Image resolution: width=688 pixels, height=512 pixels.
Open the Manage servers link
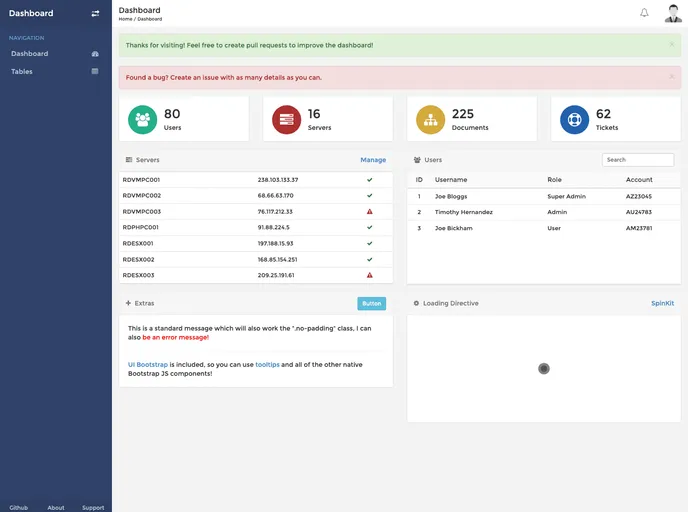pos(373,160)
